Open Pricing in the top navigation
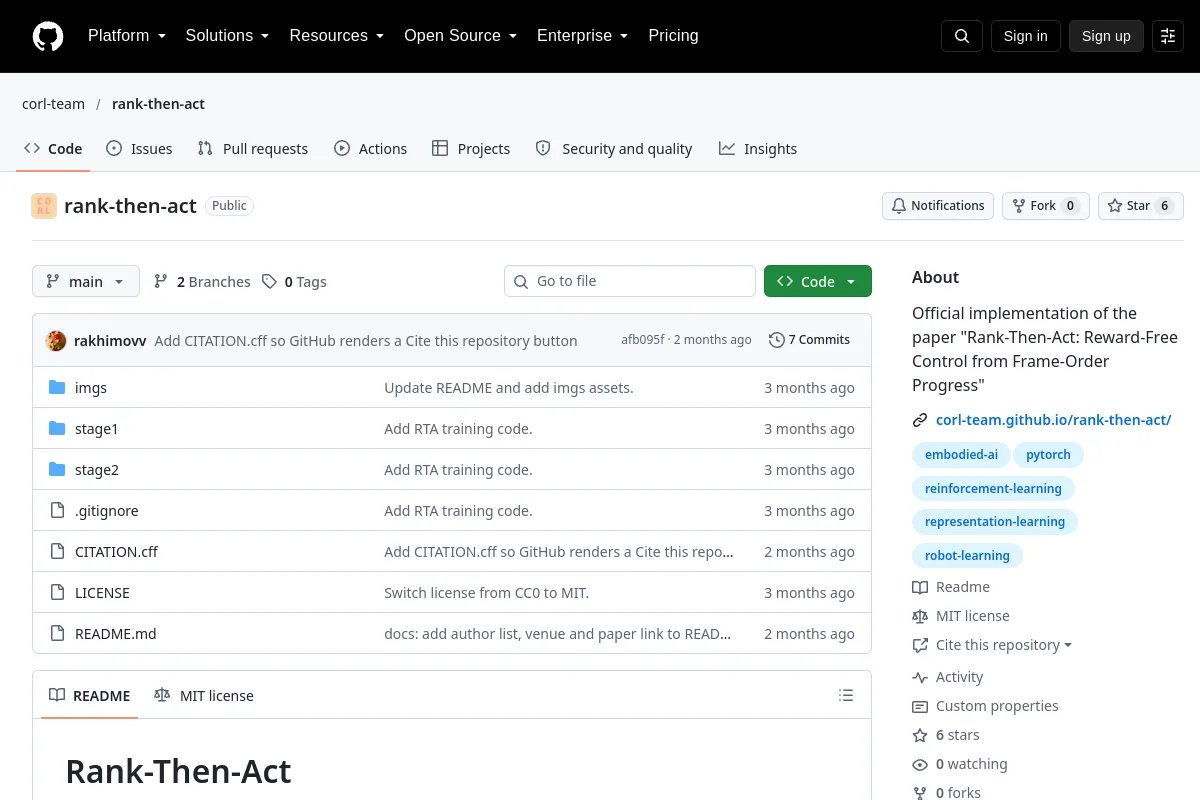This screenshot has height=800, width=1200. 673,36
